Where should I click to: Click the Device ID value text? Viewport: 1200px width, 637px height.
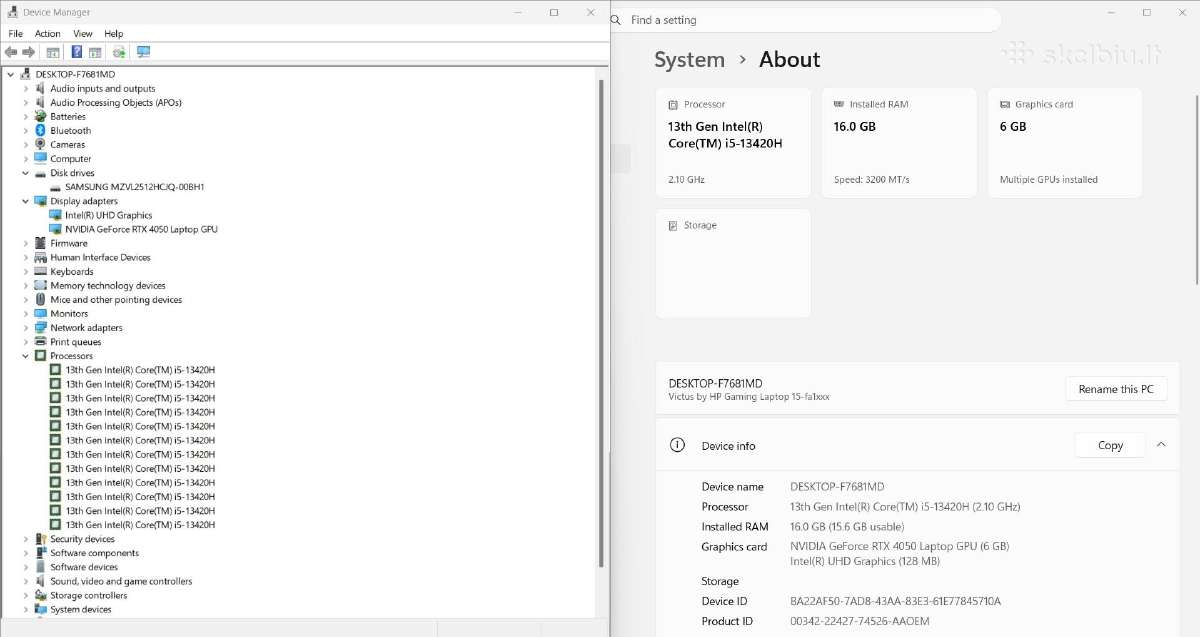pyautogui.click(x=895, y=601)
